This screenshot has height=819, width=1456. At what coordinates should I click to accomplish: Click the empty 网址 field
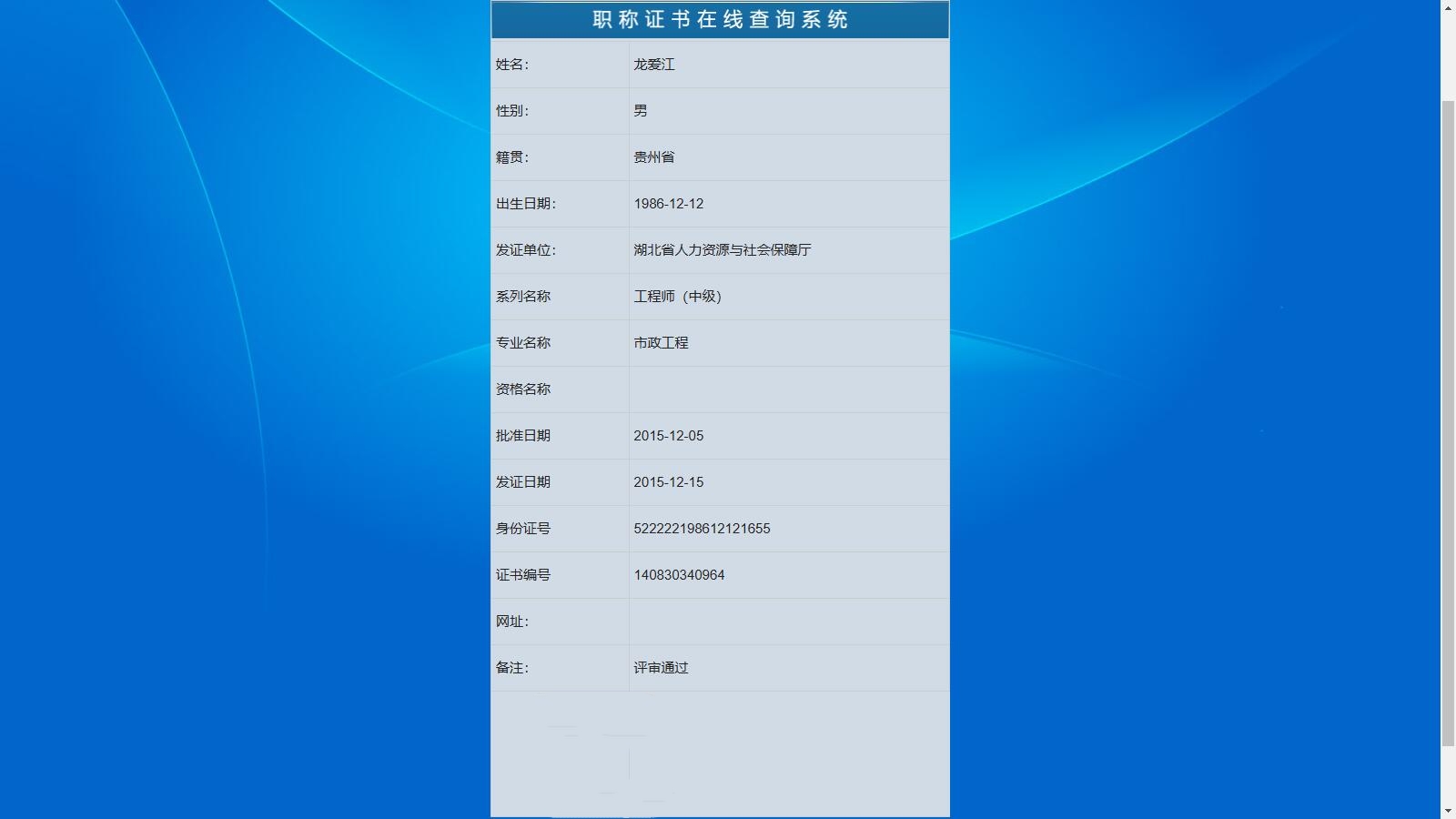[x=787, y=621]
